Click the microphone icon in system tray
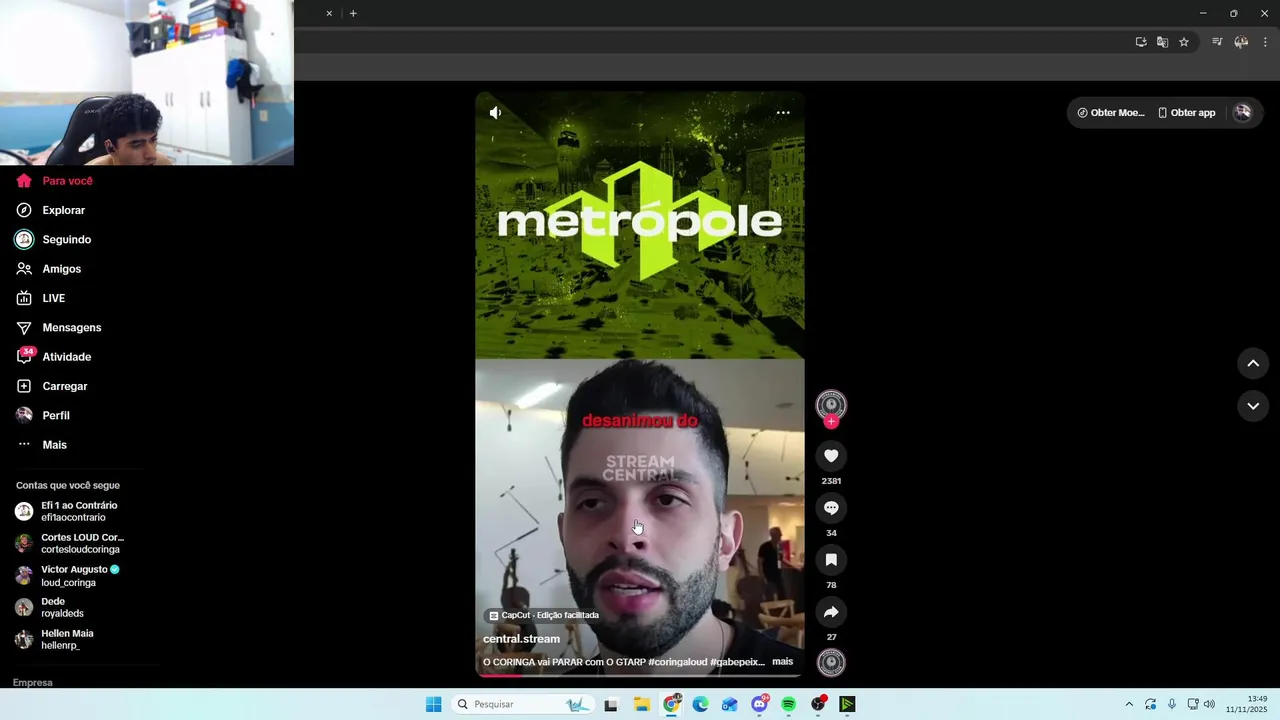 click(x=1172, y=704)
